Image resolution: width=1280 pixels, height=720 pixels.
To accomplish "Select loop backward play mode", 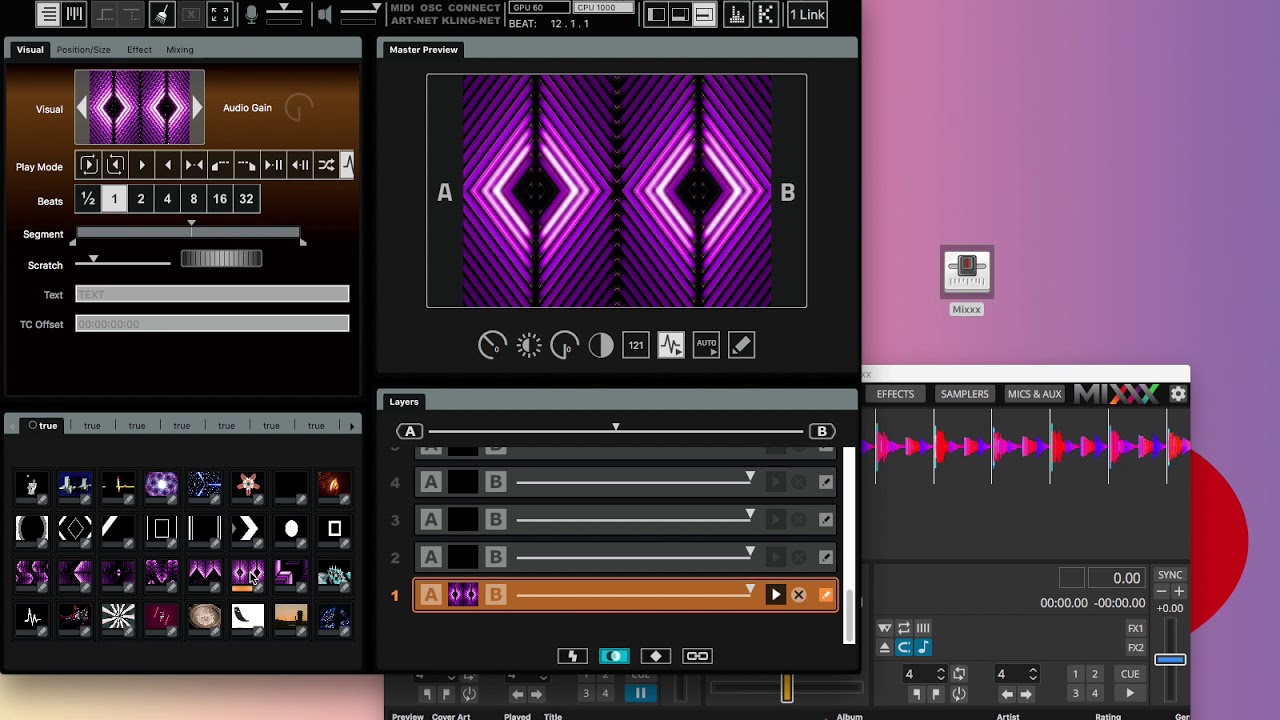I will click(x=115, y=165).
